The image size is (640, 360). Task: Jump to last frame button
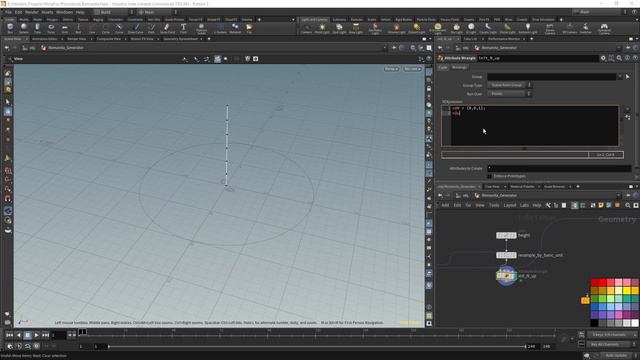coord(45,335)
